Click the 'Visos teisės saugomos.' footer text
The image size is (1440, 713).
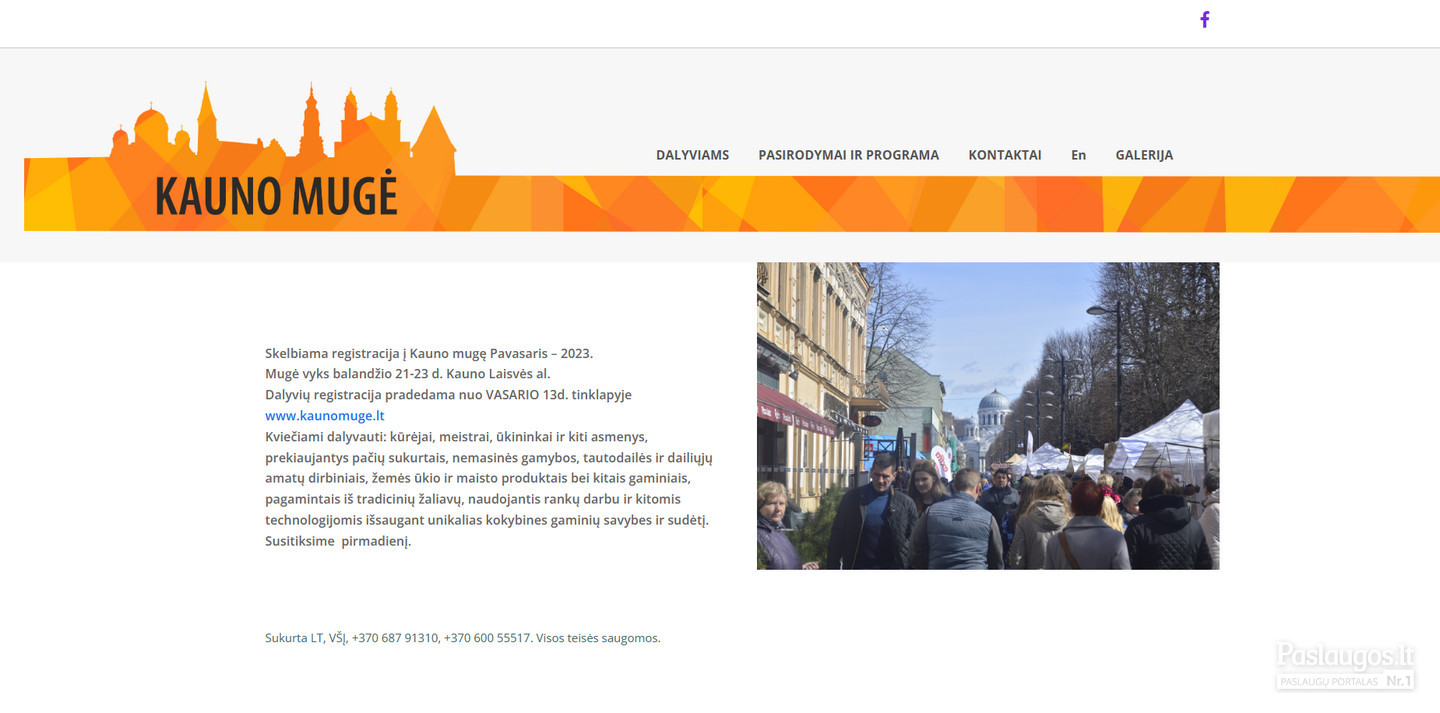pos(598,638)
